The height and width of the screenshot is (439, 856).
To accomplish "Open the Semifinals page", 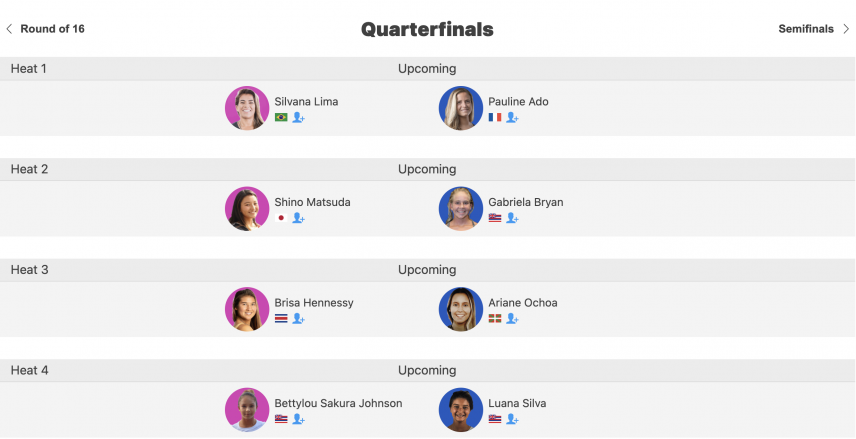I will pos(806,29).
